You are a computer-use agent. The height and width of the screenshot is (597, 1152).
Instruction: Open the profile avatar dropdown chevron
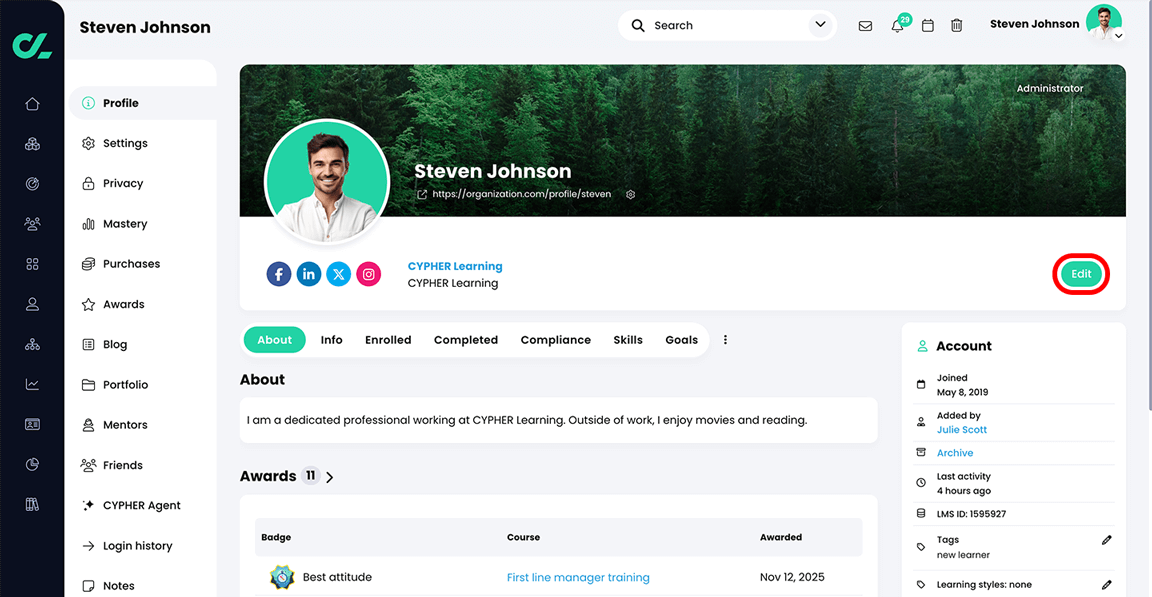click(1118, 34)
